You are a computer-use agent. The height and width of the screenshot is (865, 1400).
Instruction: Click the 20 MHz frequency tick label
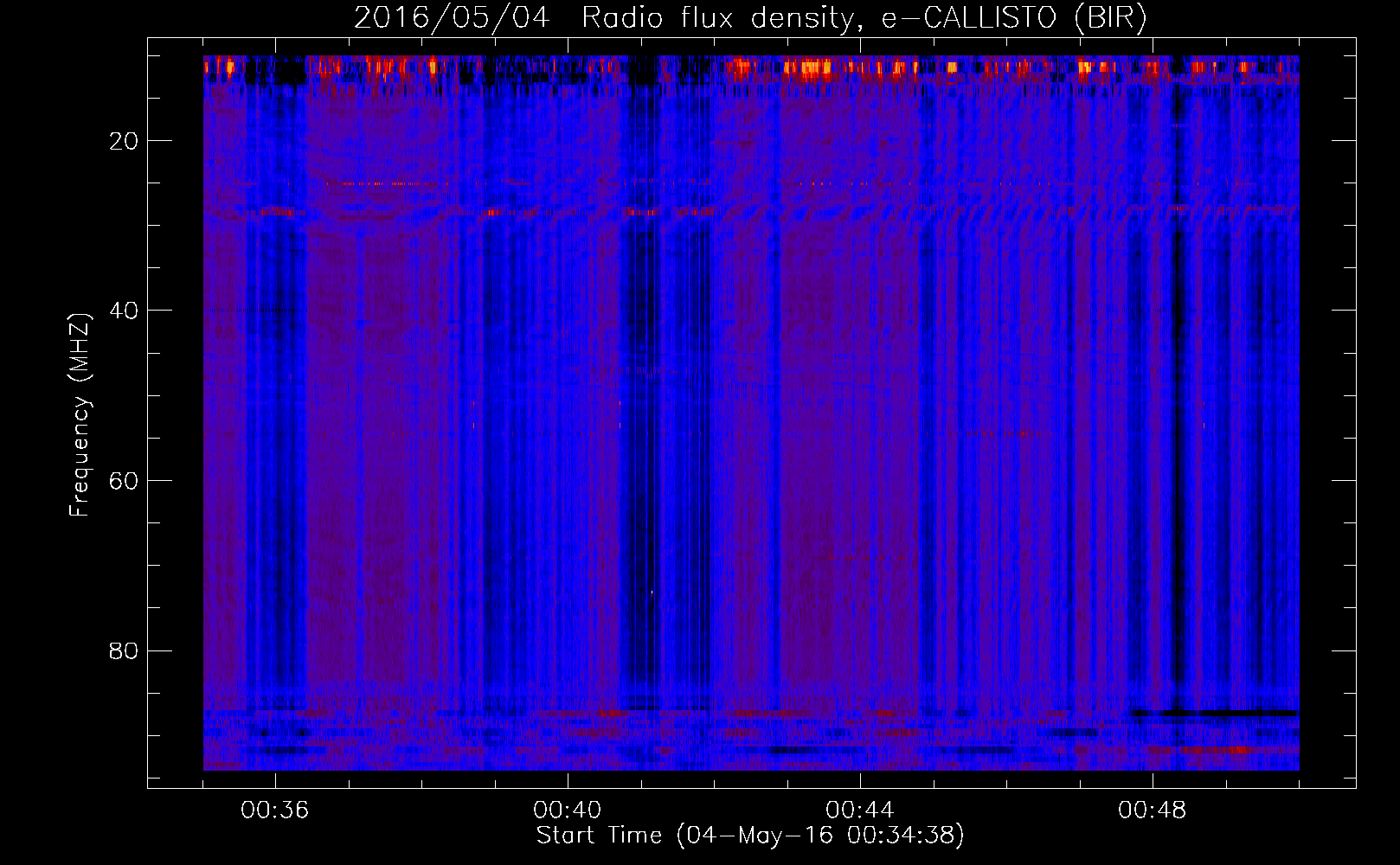124,141
